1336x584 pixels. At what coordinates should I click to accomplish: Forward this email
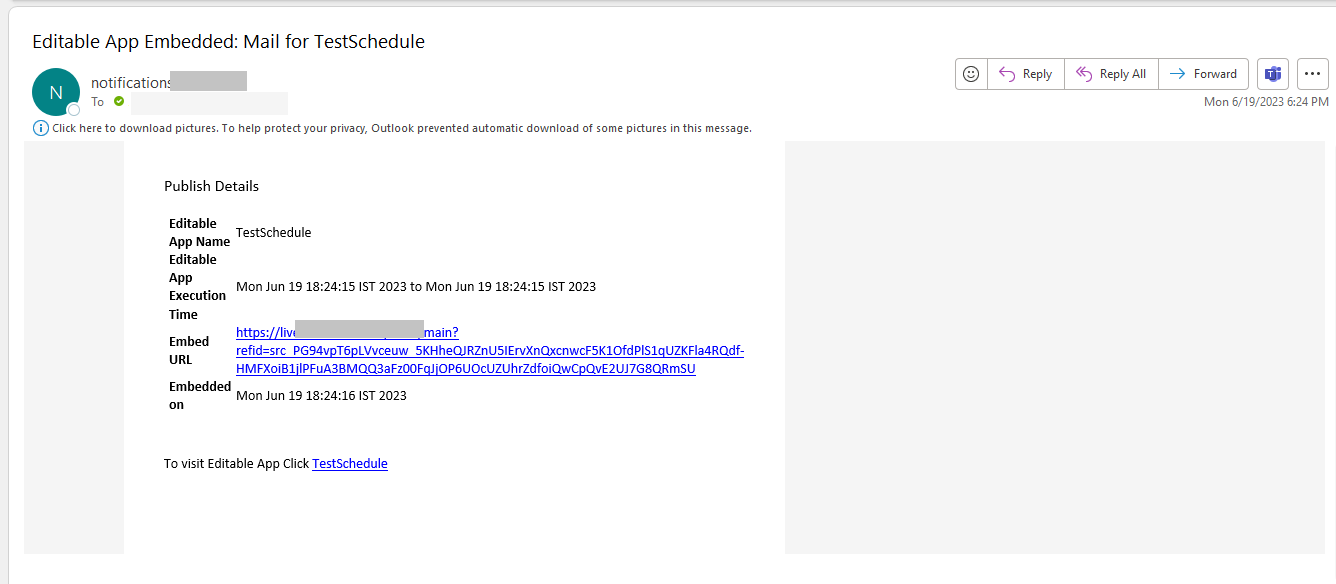1204,74
